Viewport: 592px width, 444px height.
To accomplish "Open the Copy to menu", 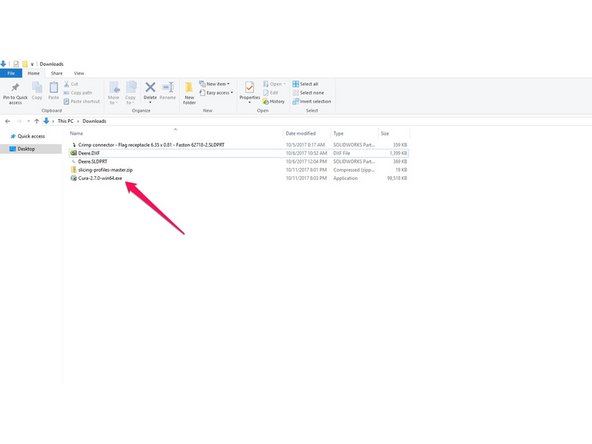I will click(x=131, y=93).
